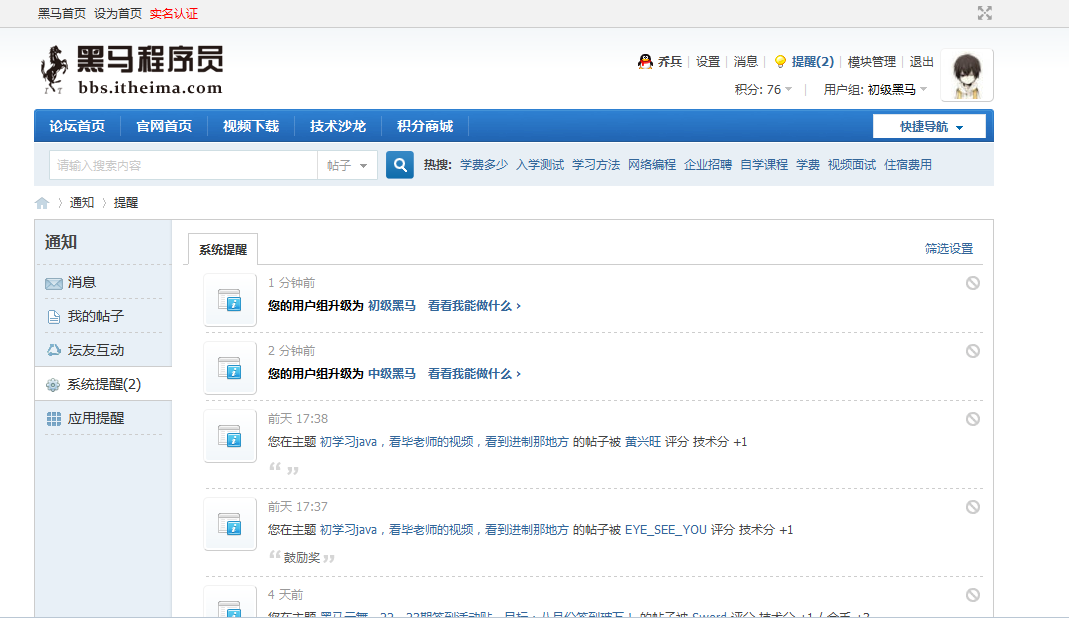Click the fullscreen toggle icon at top right
Image resolution: width=1069 pixels, height=618 pixels.
(x=984, y=13)
